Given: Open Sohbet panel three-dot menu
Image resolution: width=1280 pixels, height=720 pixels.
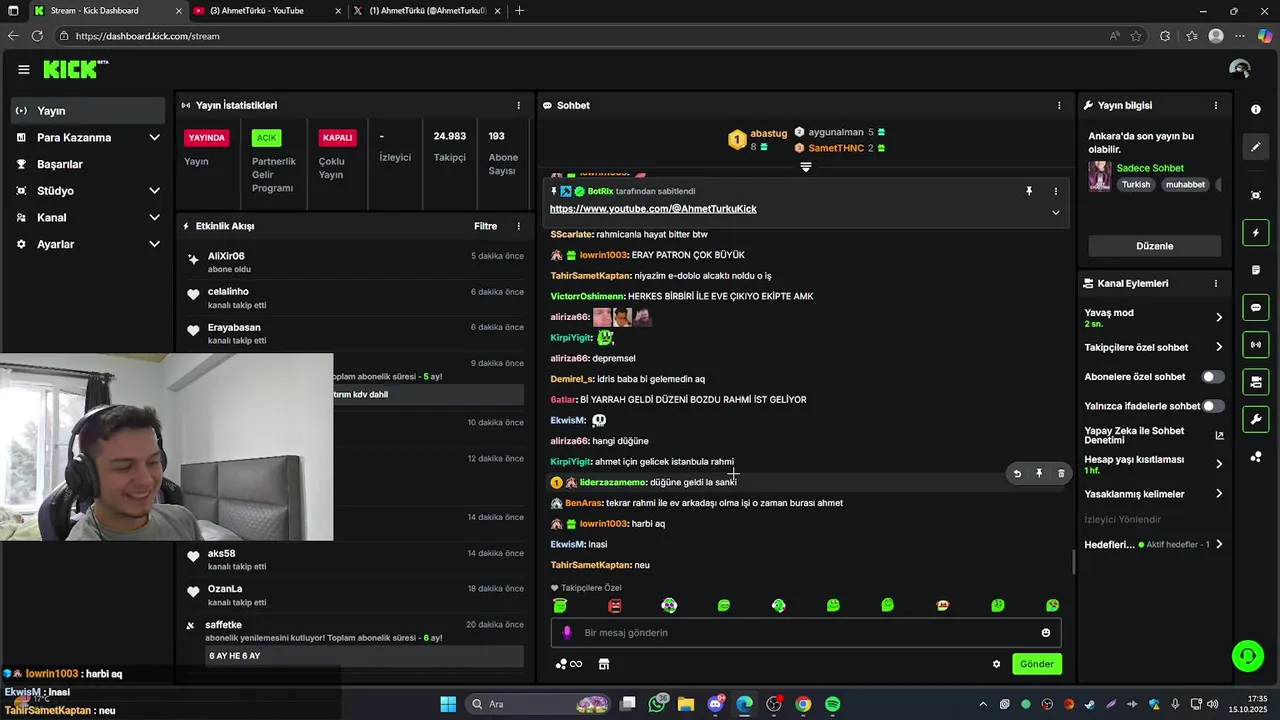Looking at the screenshot, I should pos(1059,105).
